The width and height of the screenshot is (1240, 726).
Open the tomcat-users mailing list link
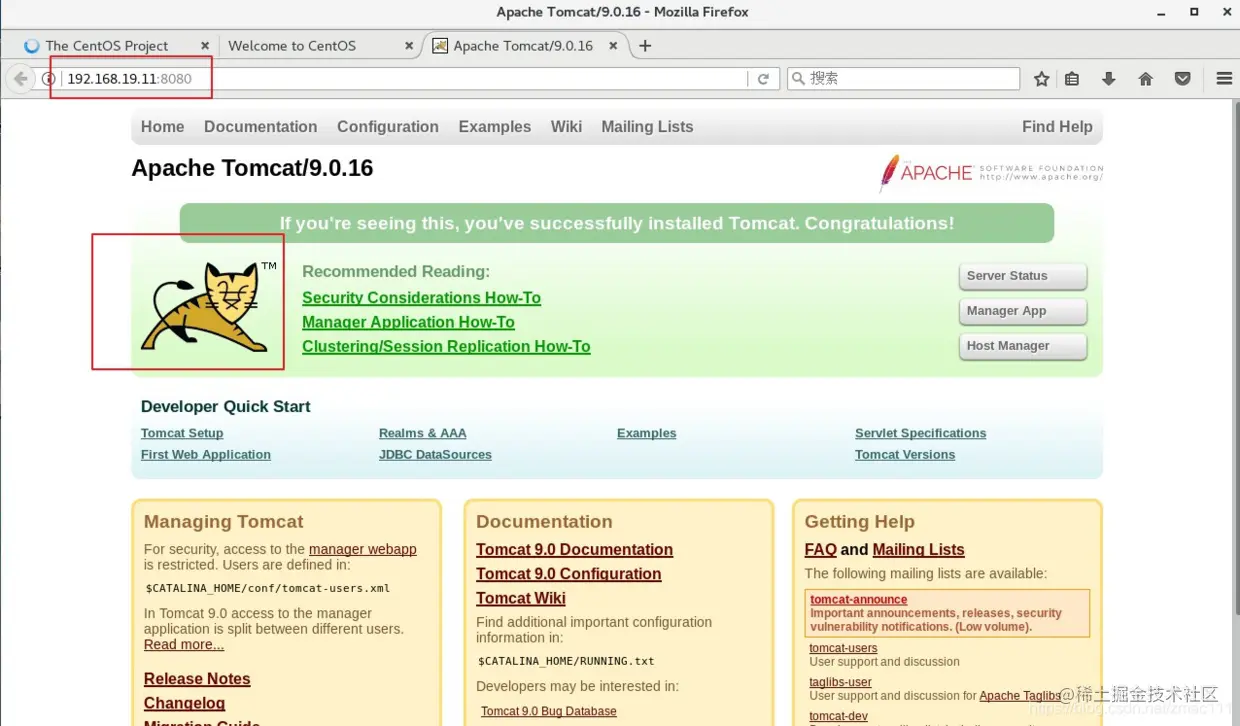[843, 648]
